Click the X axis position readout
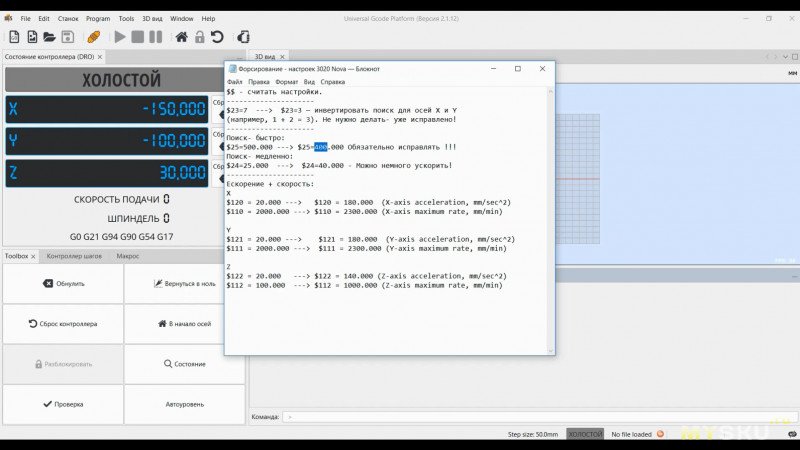The width and height of the screenshot is (800, 450). pos(107,109)
